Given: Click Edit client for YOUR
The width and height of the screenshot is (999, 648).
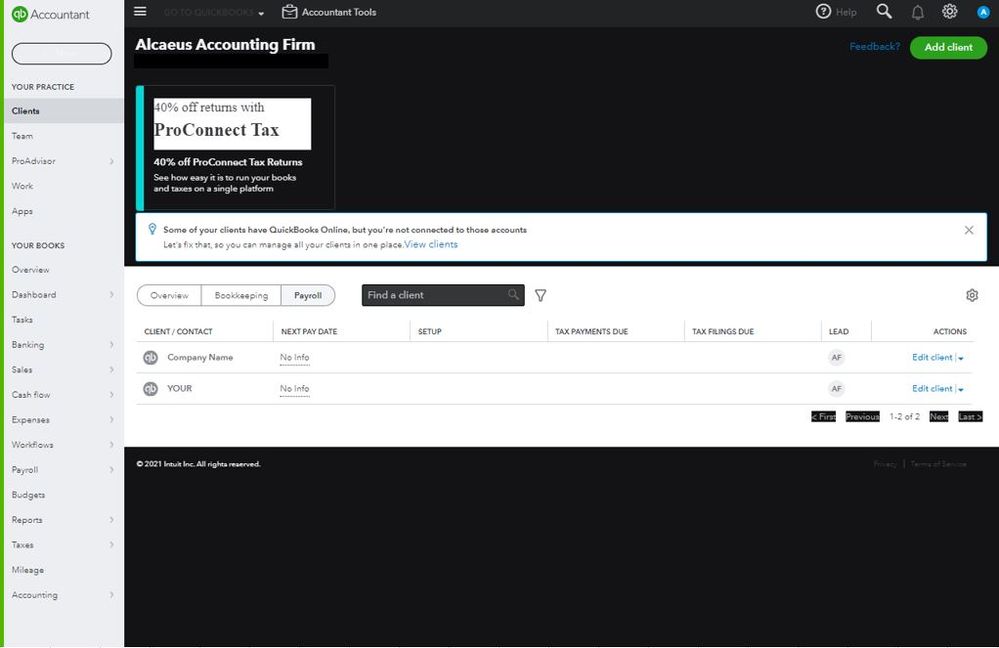Looking at the screenshot, I should coord(932,388).
